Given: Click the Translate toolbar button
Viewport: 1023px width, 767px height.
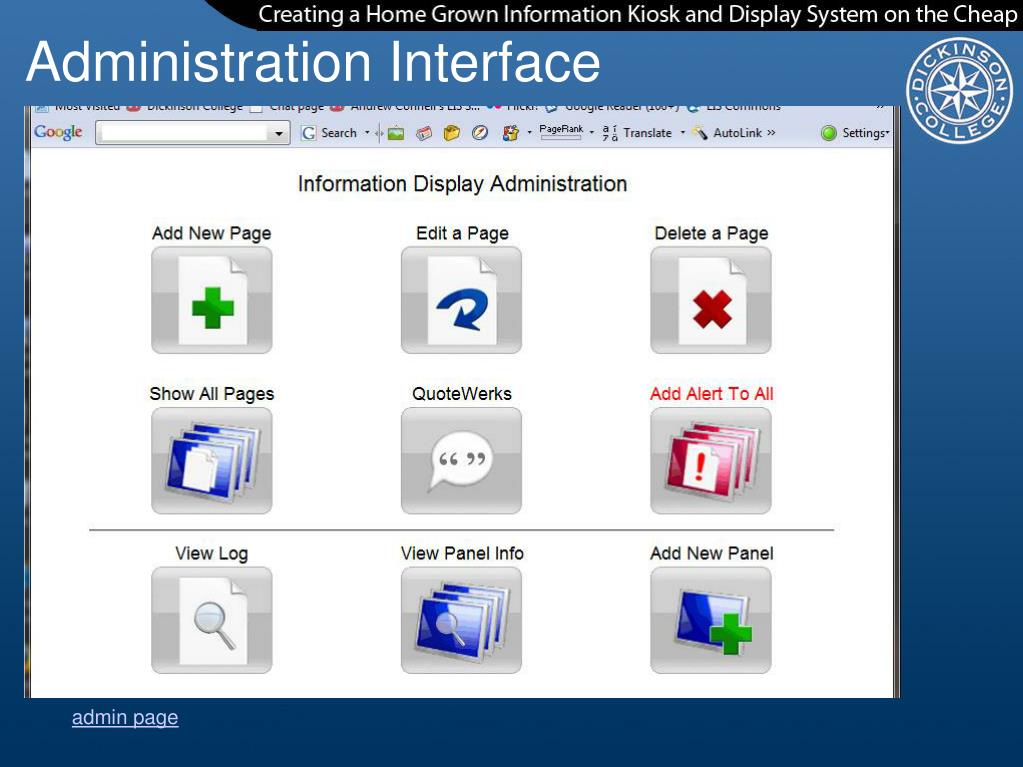Looking at the screenshot, I should pyautogui.click(x=637, y=133).
